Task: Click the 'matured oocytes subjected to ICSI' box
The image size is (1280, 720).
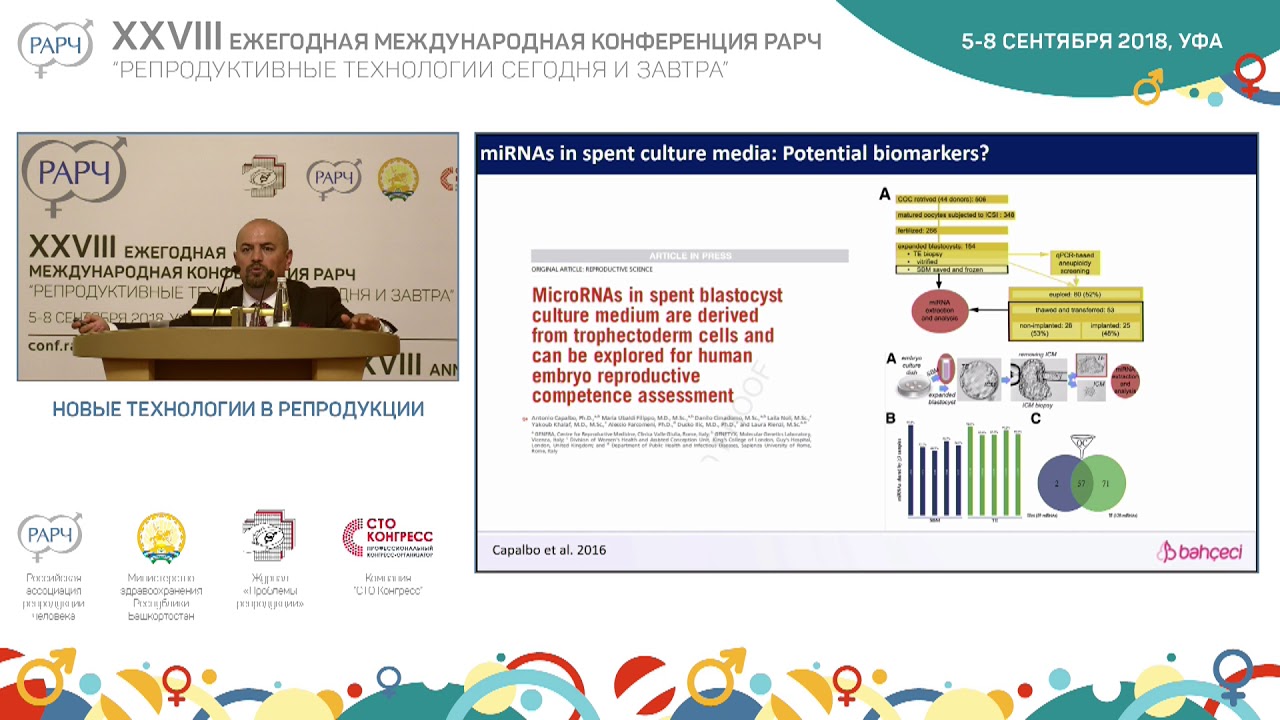Action: pyautogui.click(x=957, y=215)
